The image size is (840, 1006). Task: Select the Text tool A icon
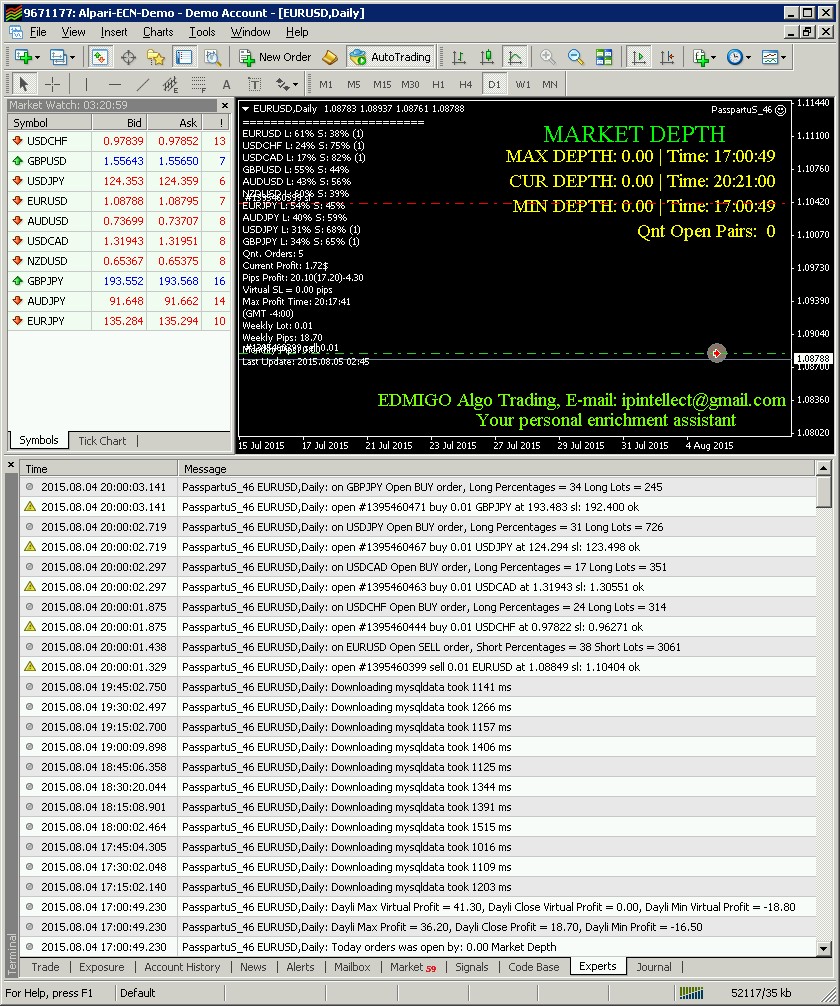click(x=226, y=84)
